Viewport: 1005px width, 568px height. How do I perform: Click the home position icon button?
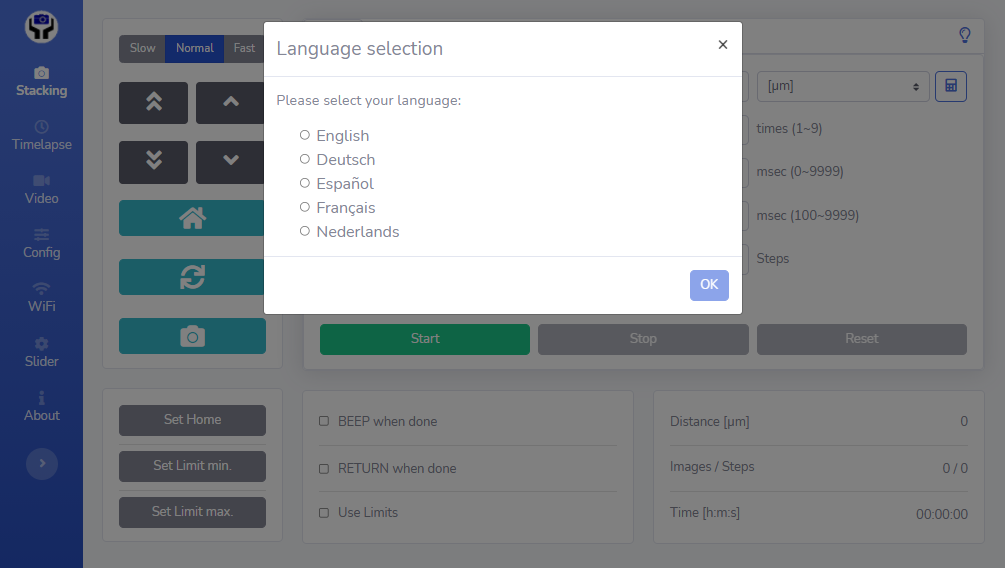(192, 218)
